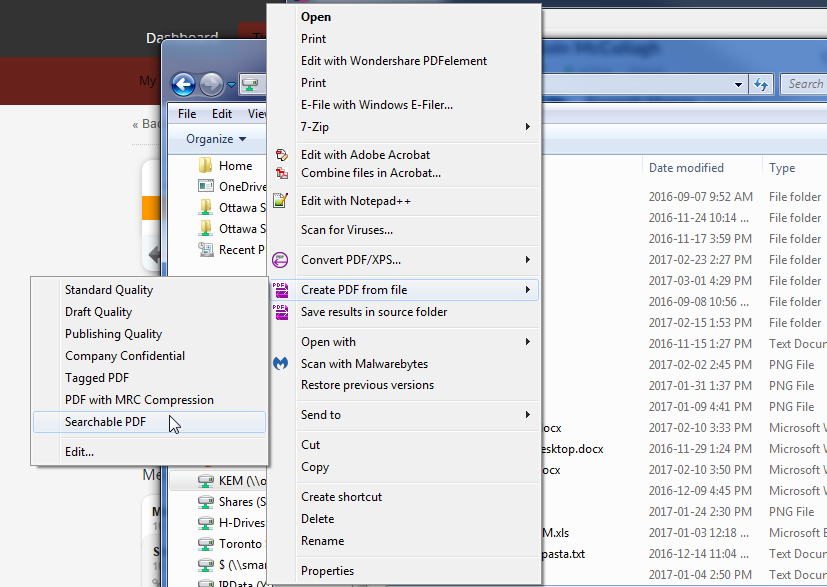Expand the 7-Zip submenu arrow
The height and width of the screenshot is (587, 827).
[527, 127]
